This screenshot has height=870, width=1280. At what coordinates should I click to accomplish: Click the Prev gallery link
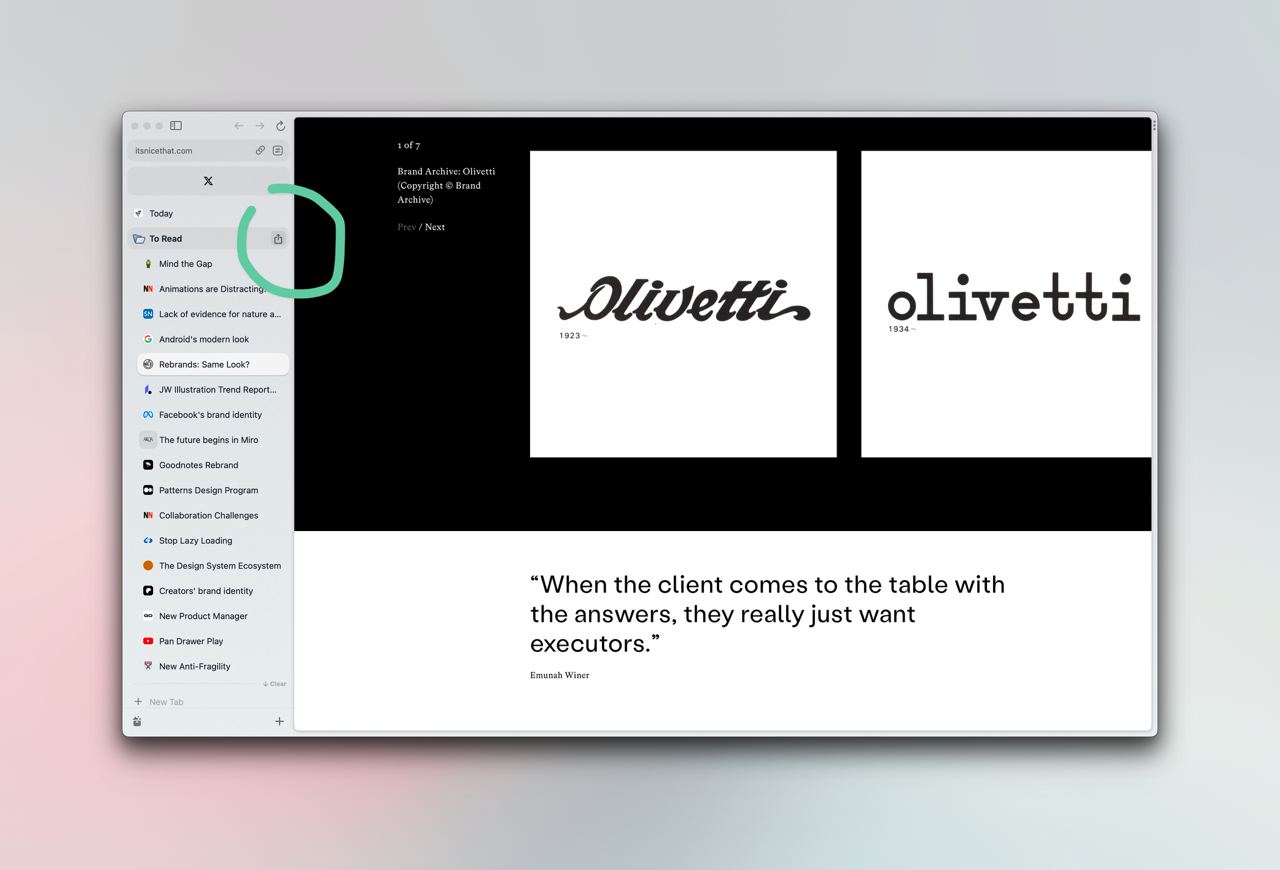point(406,227)
